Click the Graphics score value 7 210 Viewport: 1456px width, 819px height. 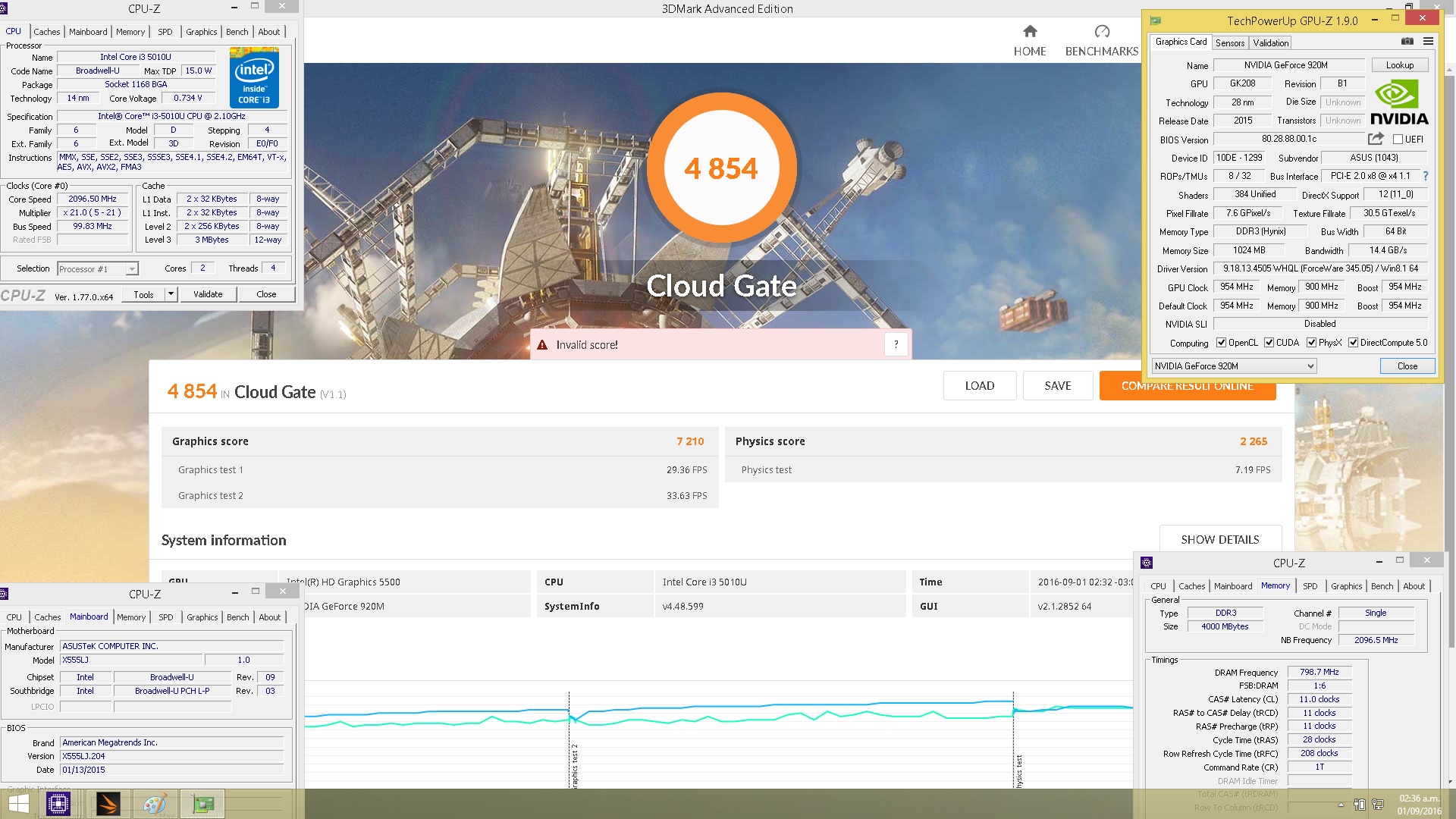click(x=690, y=441)
